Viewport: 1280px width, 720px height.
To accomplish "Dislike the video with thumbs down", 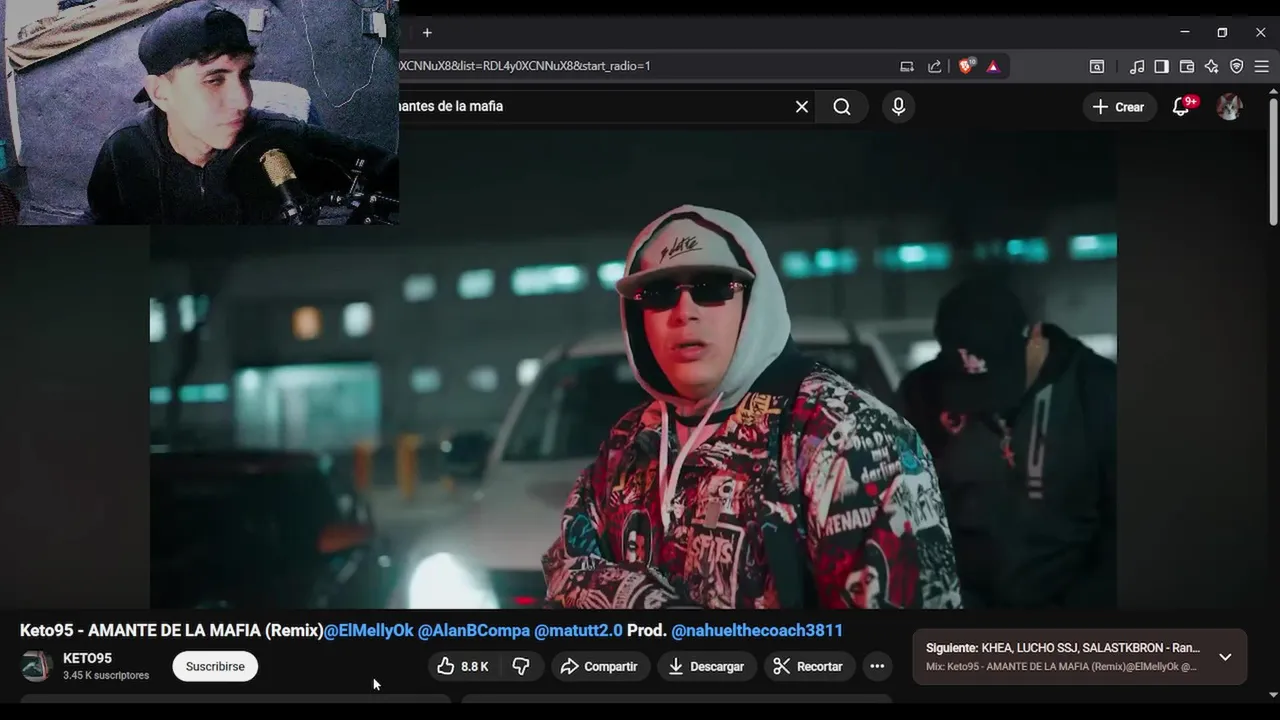I will click(521, 667).
